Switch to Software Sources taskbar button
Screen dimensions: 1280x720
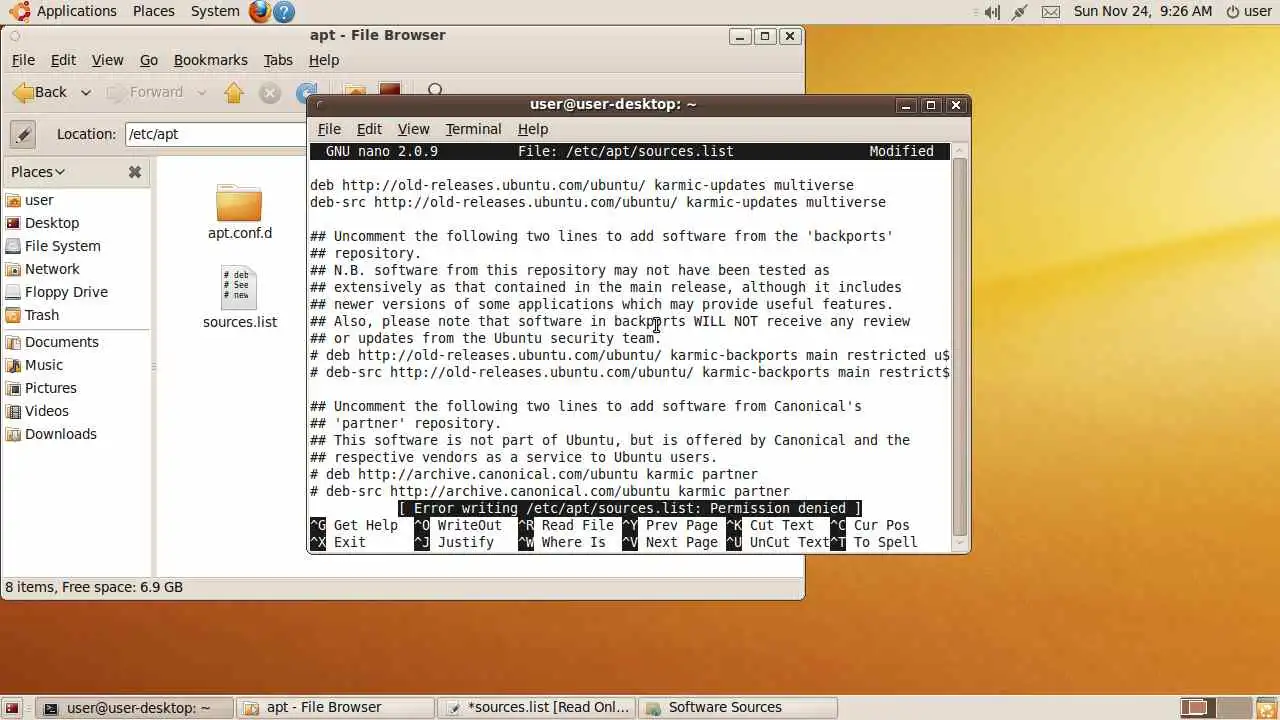point(738,708)
